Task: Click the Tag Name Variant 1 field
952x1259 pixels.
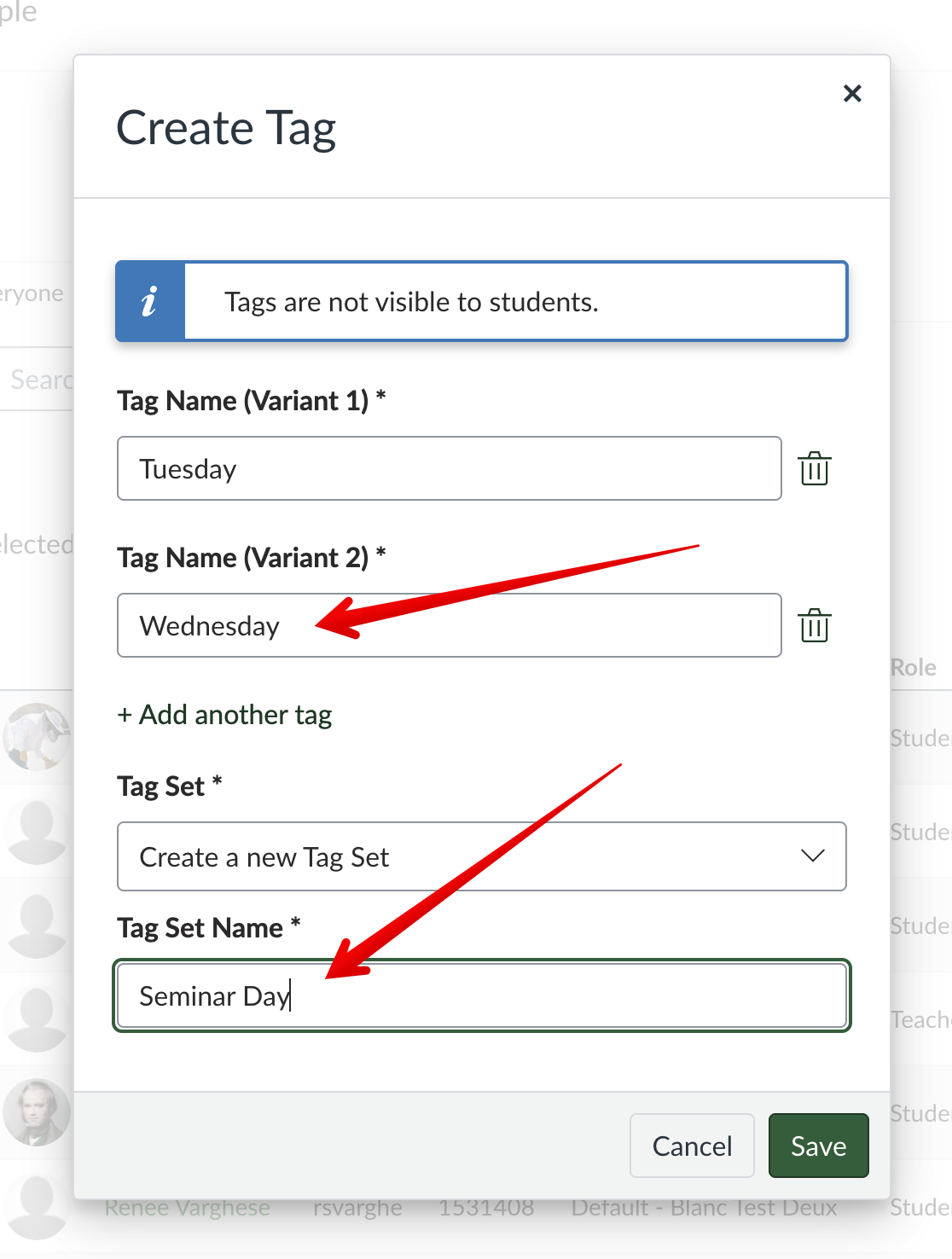Action: [449, 468]
